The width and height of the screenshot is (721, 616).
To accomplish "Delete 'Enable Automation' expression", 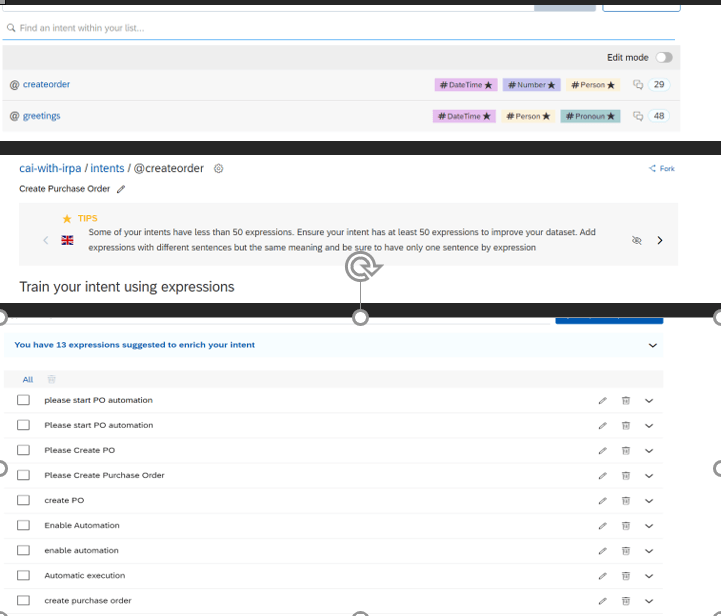I will point(626,526).
